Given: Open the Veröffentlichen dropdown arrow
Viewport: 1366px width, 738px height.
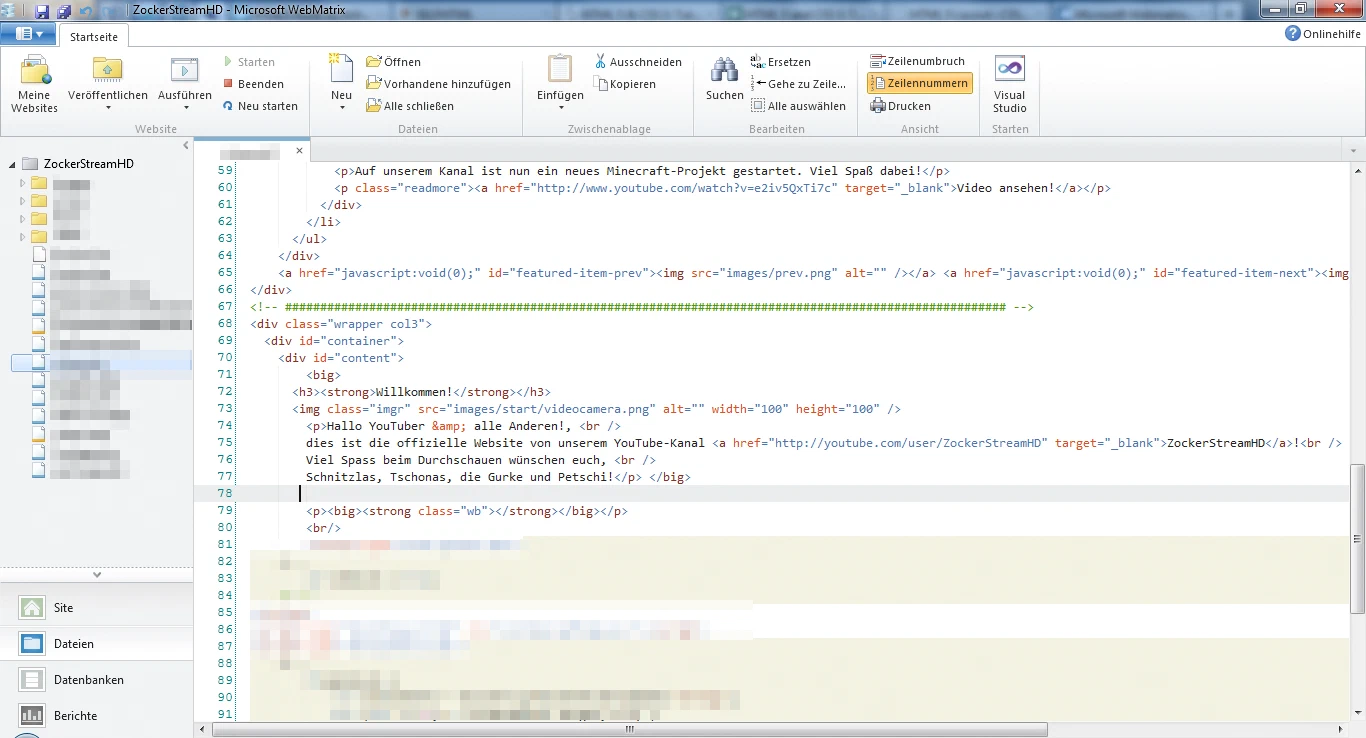Looking at the screenshot, I should point(108,108).
